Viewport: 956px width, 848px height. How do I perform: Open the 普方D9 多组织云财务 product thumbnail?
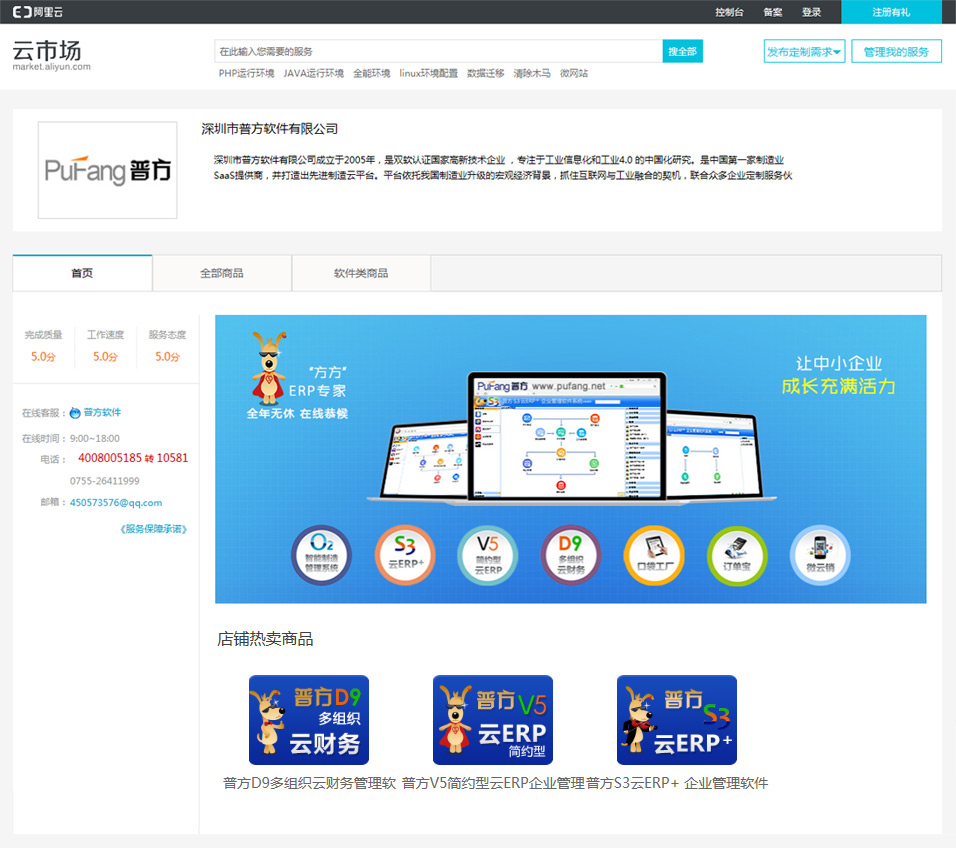pyautogui.click(x=309, y=720)
